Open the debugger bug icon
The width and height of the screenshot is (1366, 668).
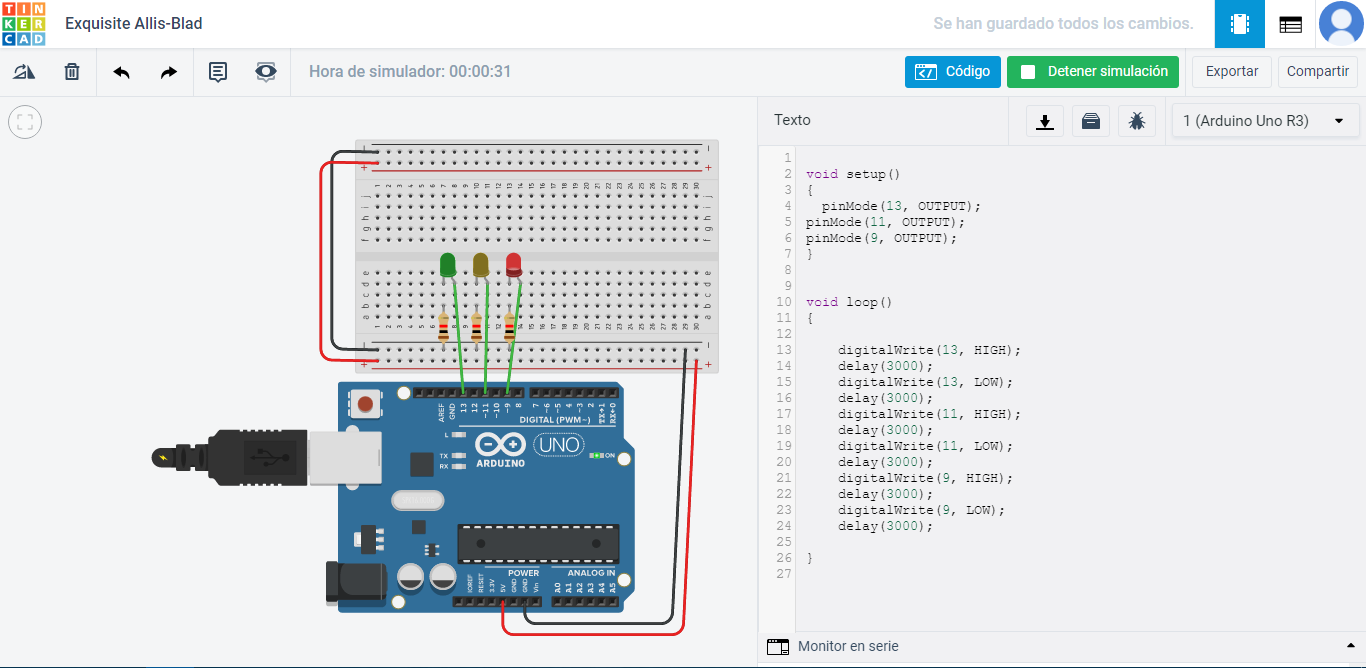tap(1137, 121)
